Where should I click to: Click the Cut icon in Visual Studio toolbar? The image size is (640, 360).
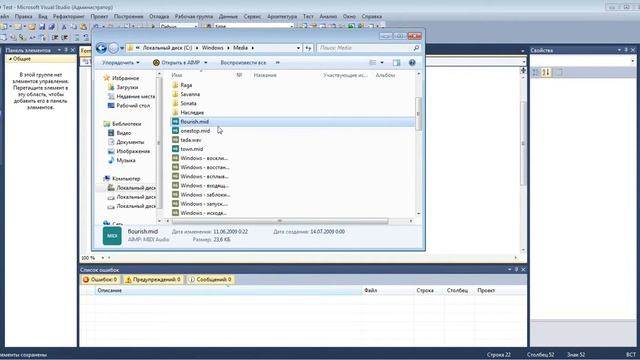tap(64, 27)
